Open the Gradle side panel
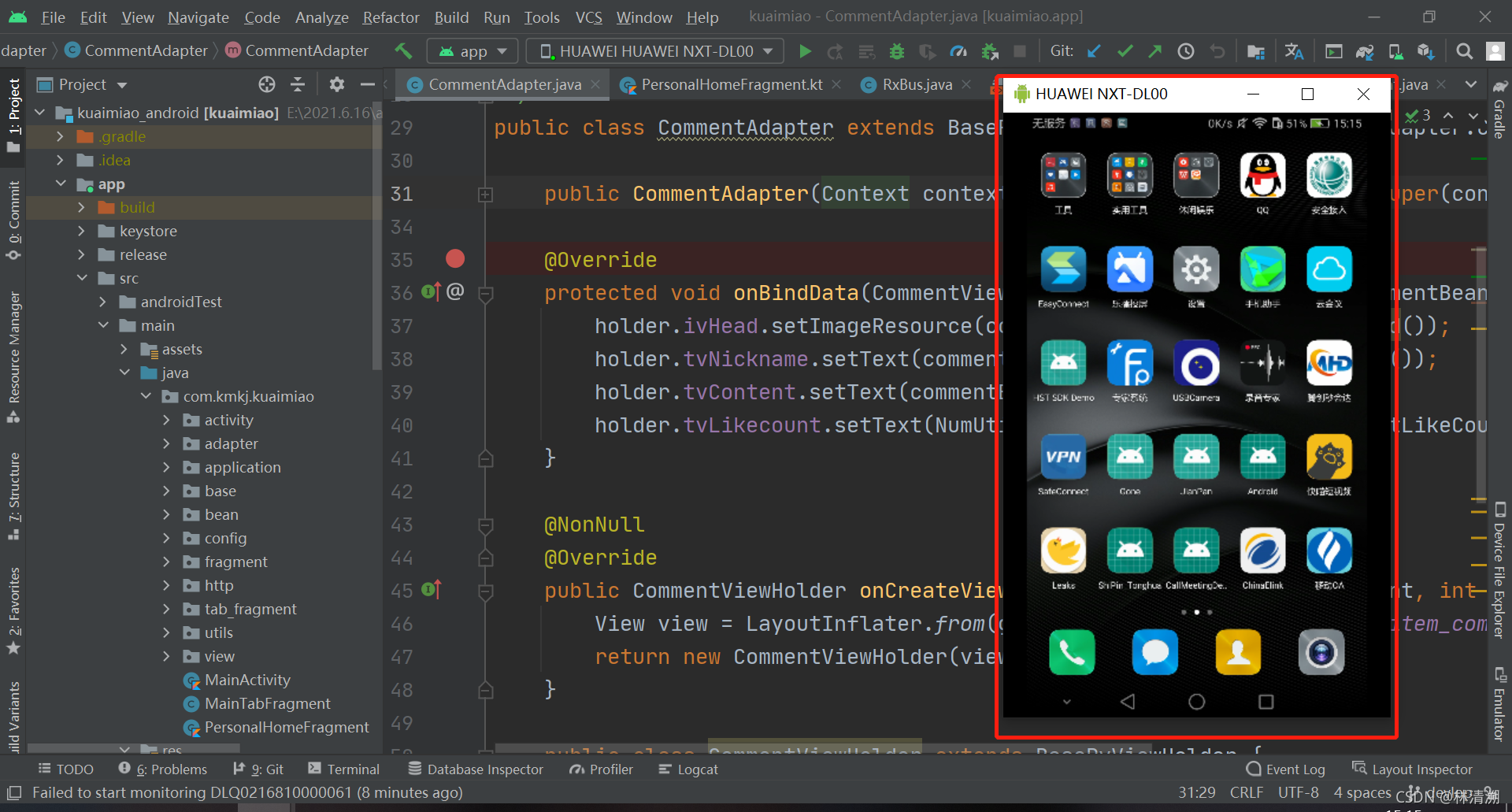The height and width of the screenshot is (812, 1512). tap(1499, 110)
